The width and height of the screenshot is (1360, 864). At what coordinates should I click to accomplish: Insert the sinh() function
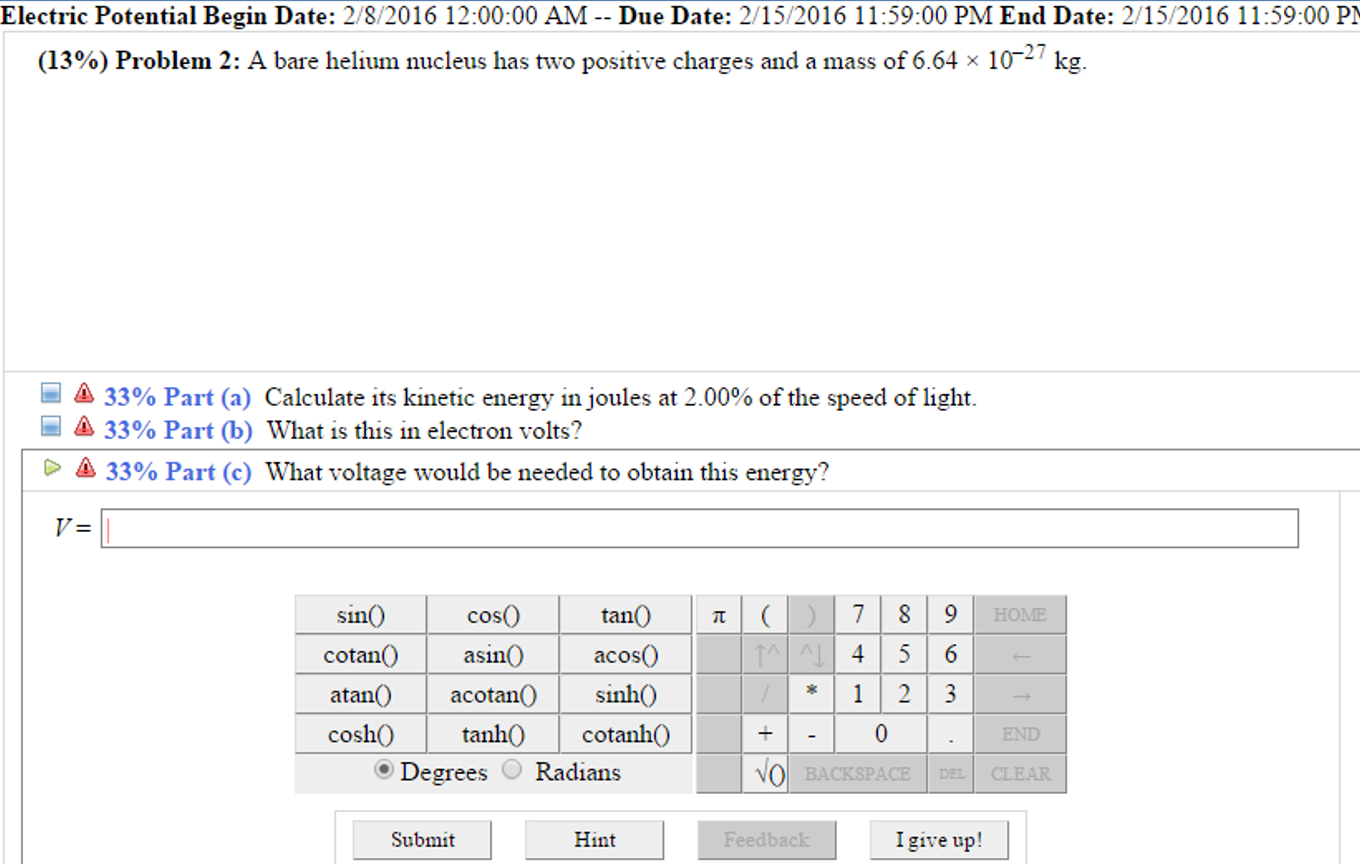[x=625, y=694]
